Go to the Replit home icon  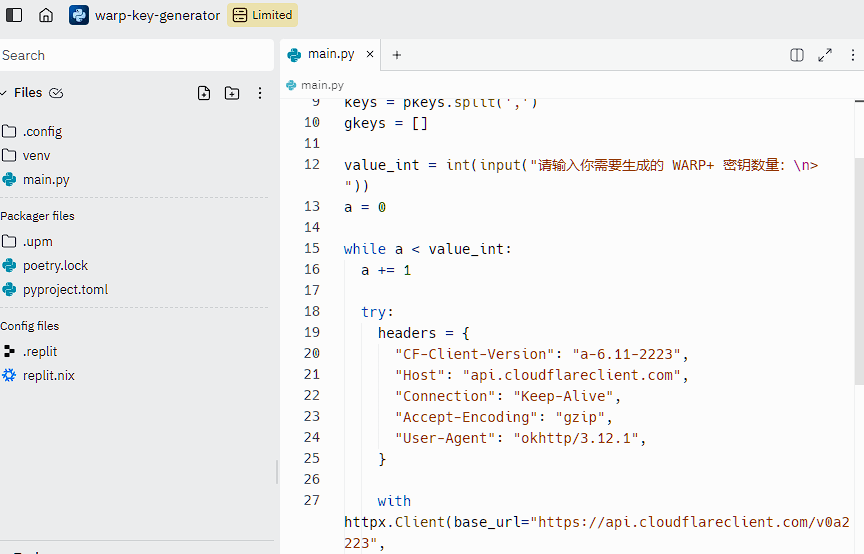[46, 15]
